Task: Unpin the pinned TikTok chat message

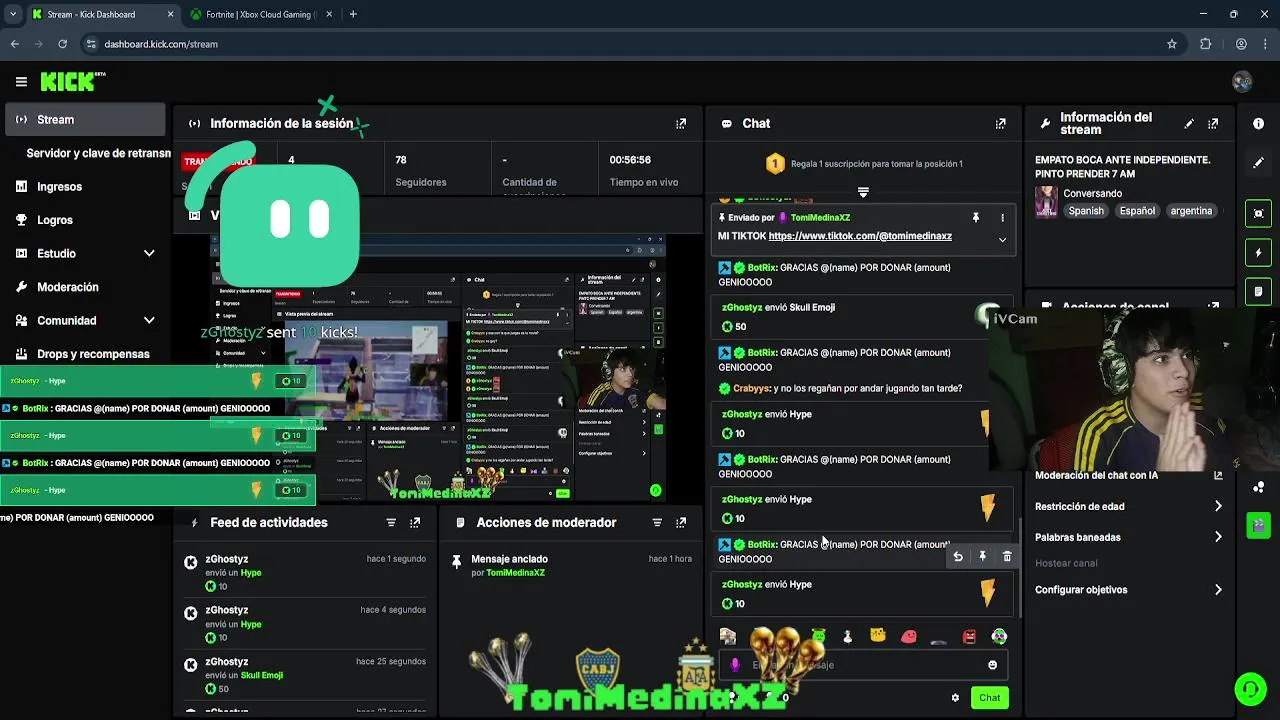Action: click(976, 217)
